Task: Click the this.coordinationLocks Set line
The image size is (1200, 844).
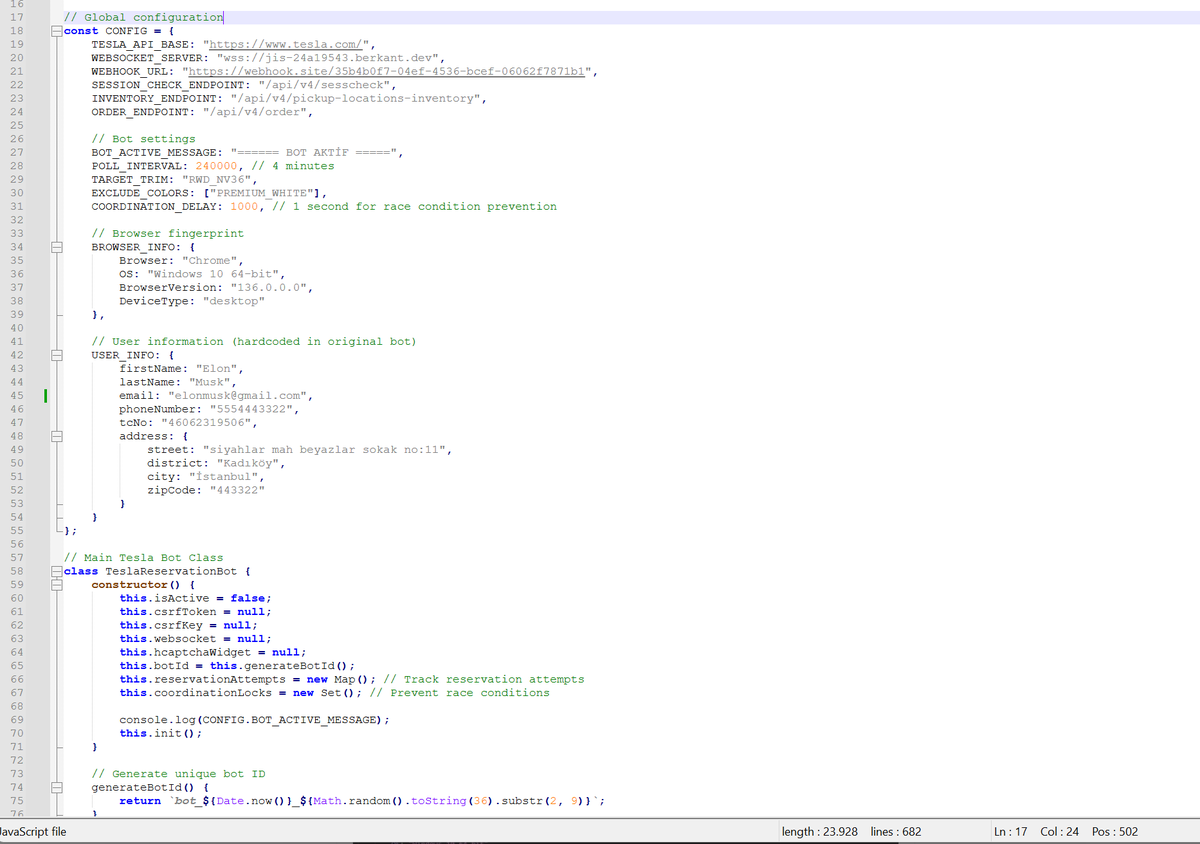Action: (334, 692)
